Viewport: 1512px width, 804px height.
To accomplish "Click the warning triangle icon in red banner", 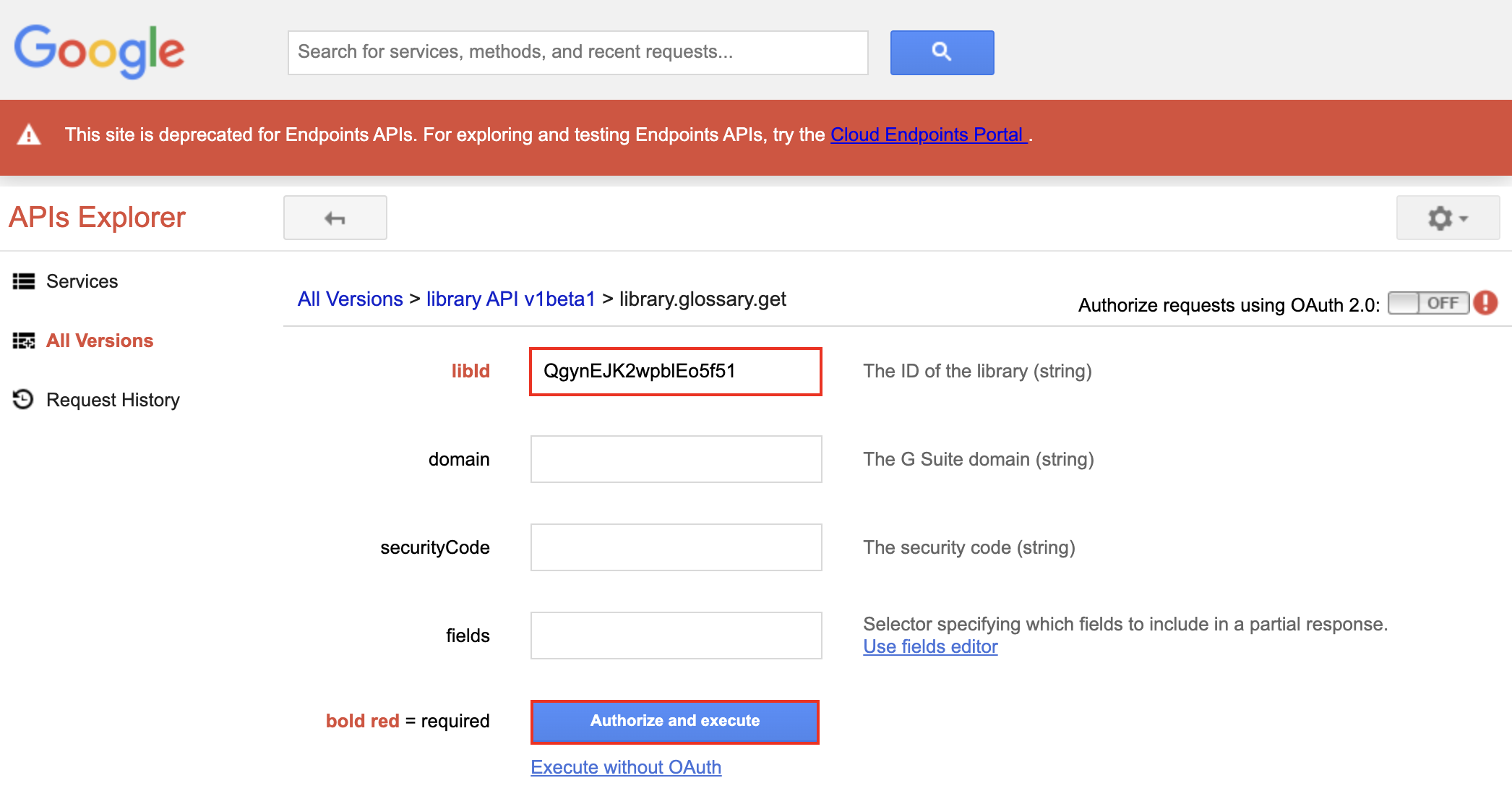I will (x=29, y=134).
